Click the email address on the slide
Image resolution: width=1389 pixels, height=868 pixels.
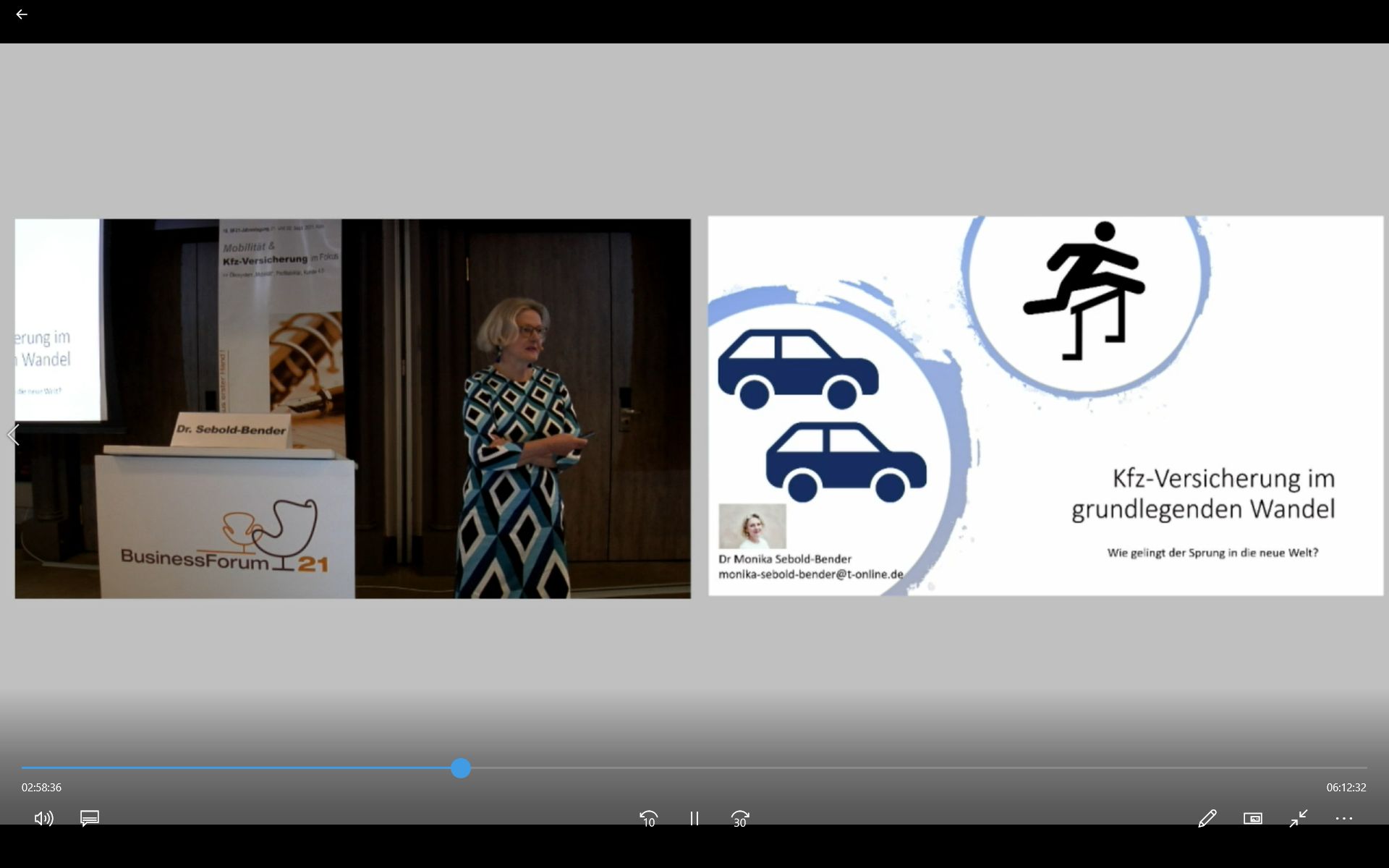(x=810, y=574)
